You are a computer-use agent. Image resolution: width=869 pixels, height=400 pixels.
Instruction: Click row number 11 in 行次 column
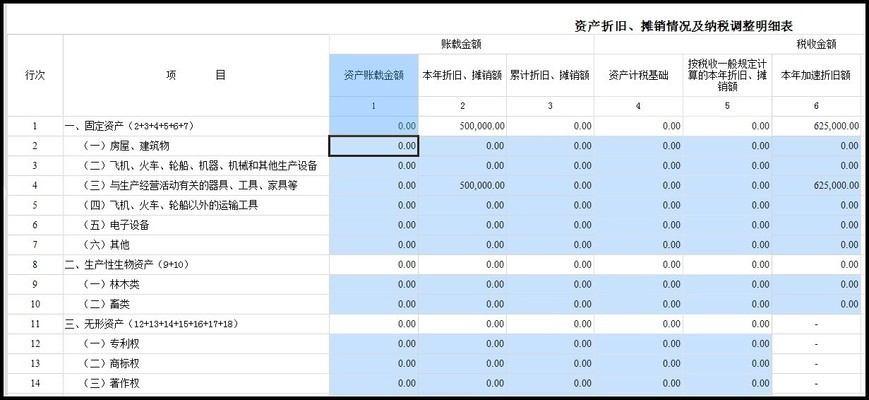pyautogui.click(x=35, y=324)
